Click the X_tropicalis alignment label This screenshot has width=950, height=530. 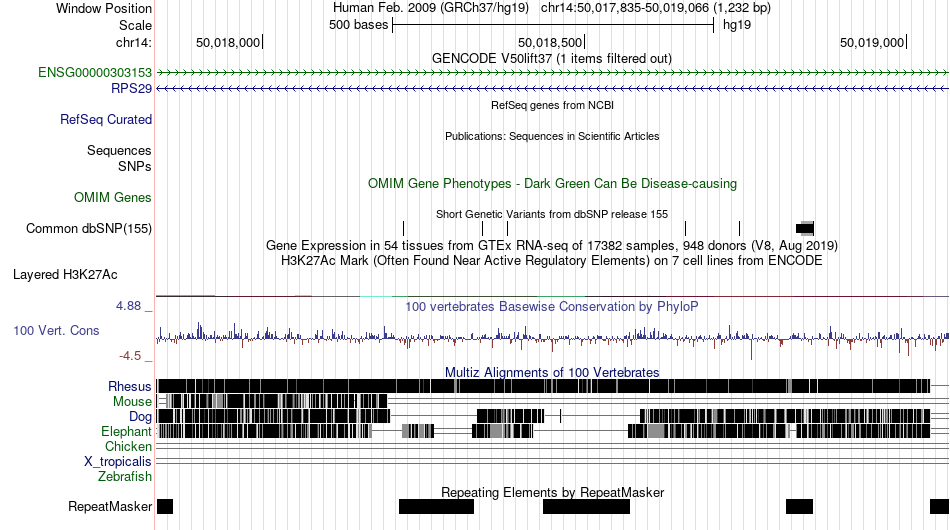click(118, 462)
